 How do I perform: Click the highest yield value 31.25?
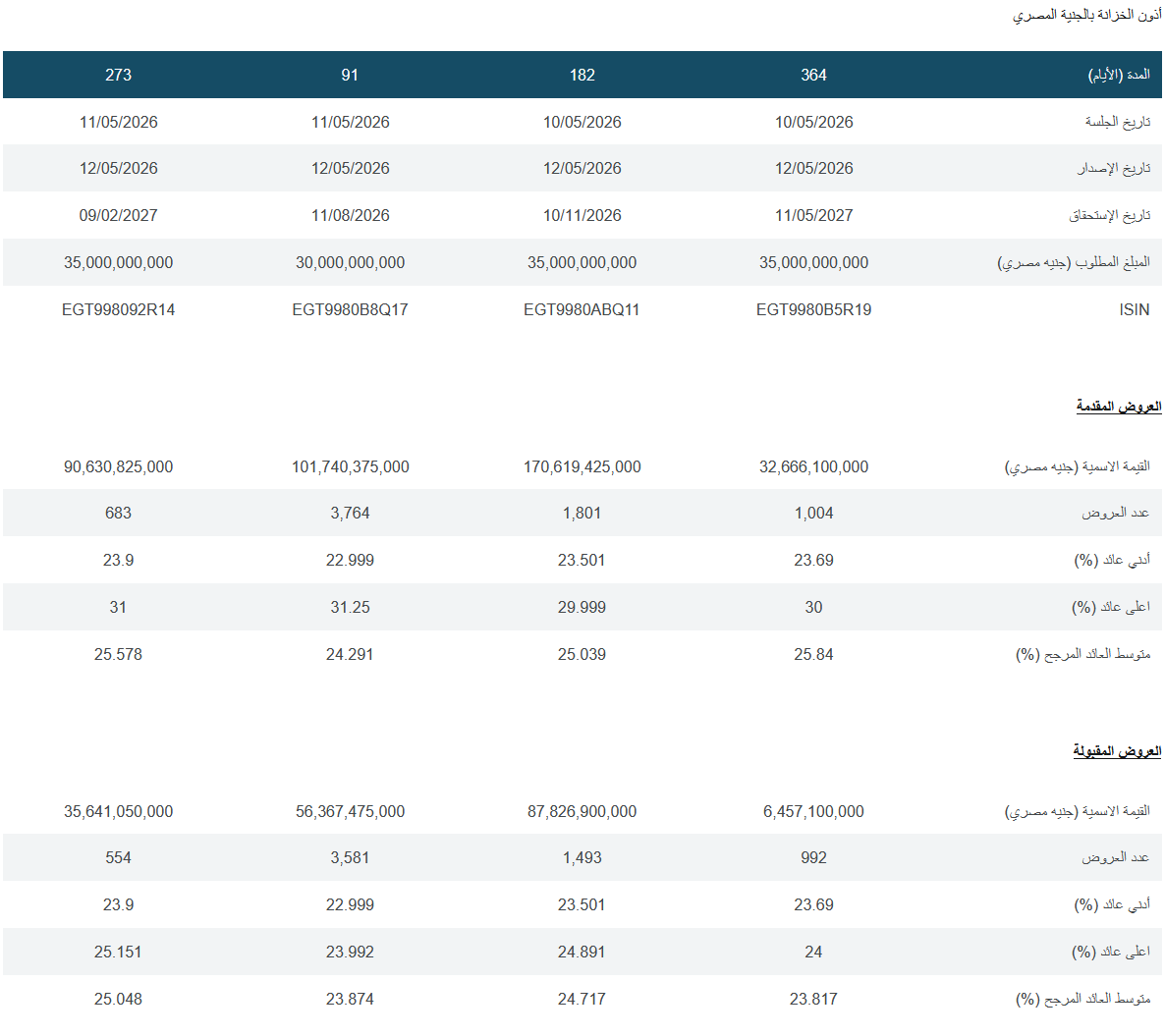pos(350,608)
